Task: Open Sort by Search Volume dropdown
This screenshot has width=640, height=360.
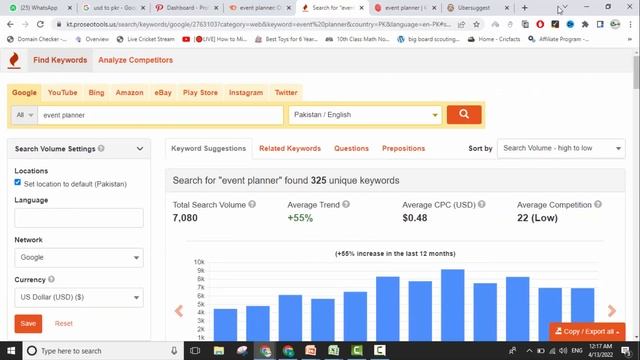Action: [561, 148]
